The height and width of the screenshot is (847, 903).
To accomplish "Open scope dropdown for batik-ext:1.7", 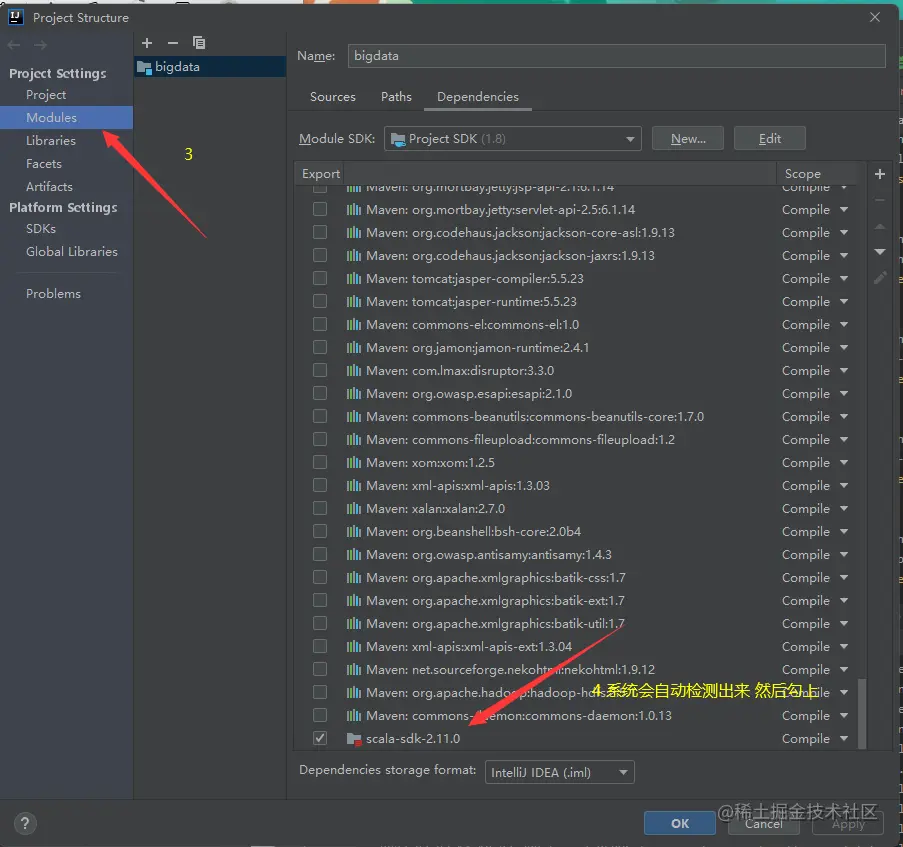I will [x=844, y=601].
